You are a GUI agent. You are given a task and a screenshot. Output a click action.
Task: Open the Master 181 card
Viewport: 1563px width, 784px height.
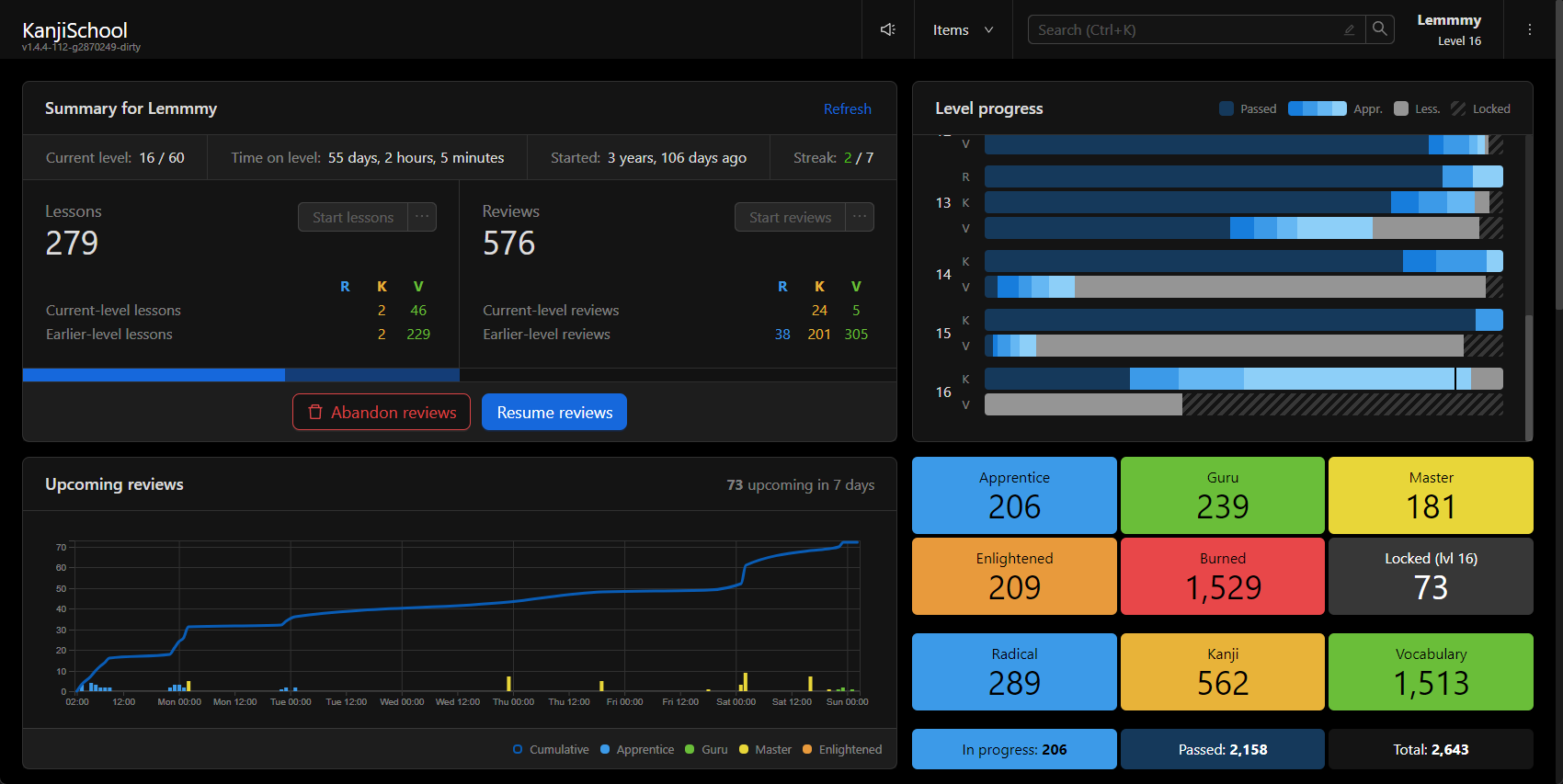1431,495
